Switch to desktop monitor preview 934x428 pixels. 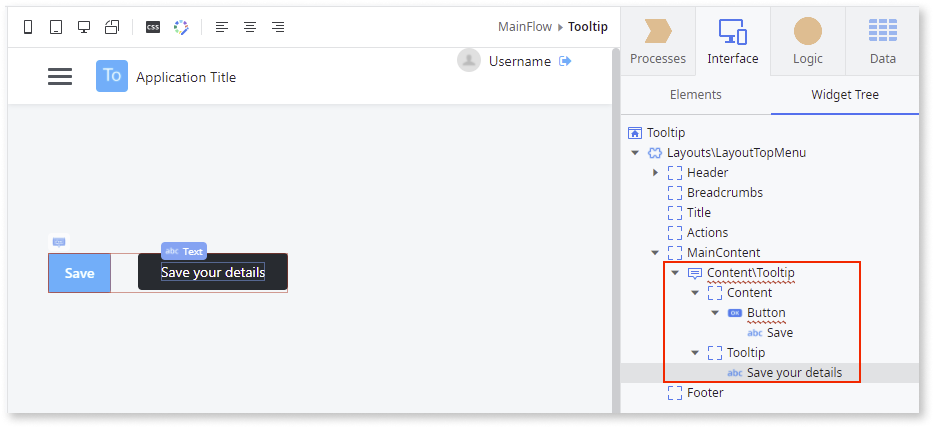pos(83,27)
